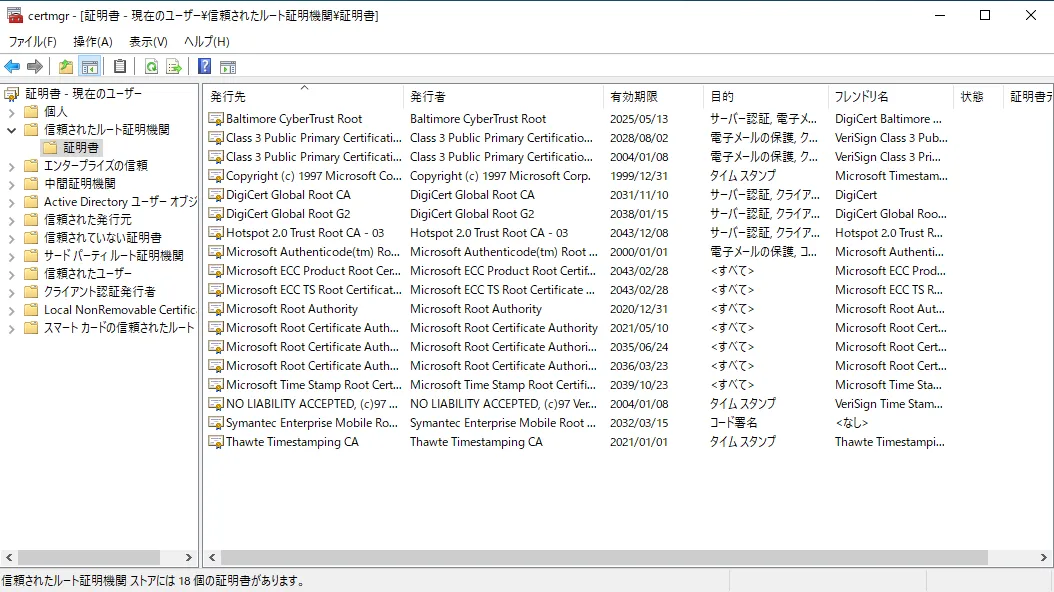Expand the Local NonRemovable Certificates node
Viewport: 1054px width, 592px height.
11,310
